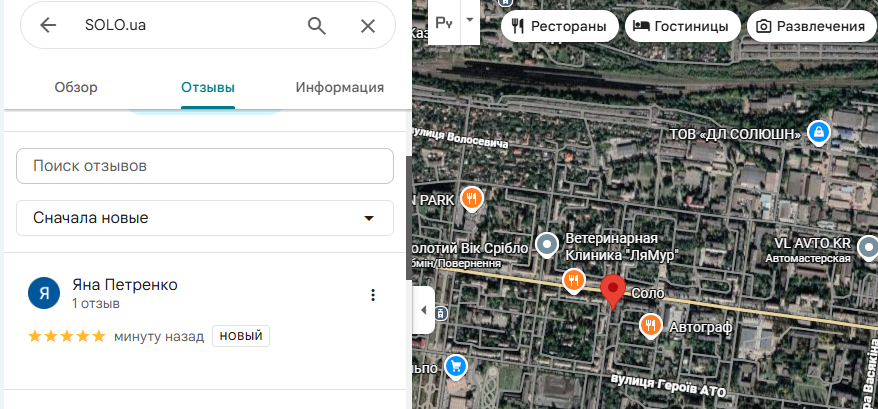The height and width of the screenshot is (409, 878).
Task: Click the blue shopping cart marker
Action: (x=456, y=366)
